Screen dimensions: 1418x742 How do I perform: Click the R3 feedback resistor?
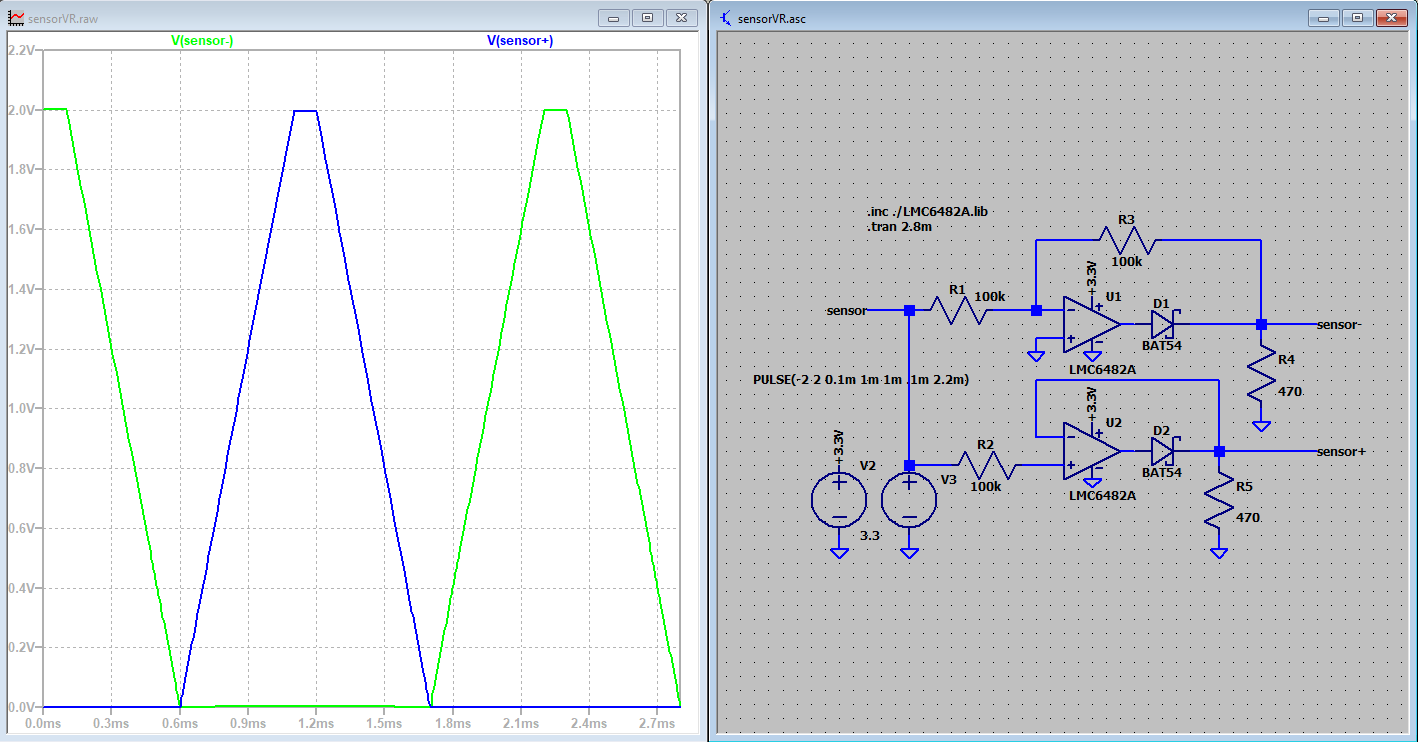pos(1127,241)
